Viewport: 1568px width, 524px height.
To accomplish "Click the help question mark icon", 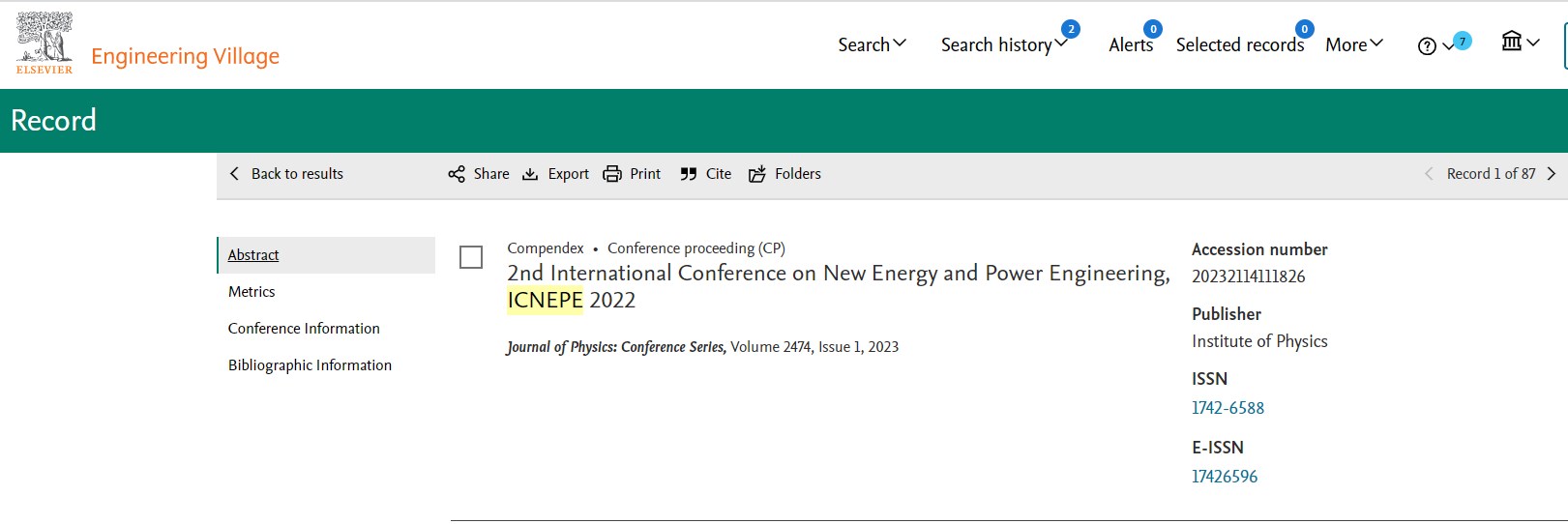I will 1427,46.
